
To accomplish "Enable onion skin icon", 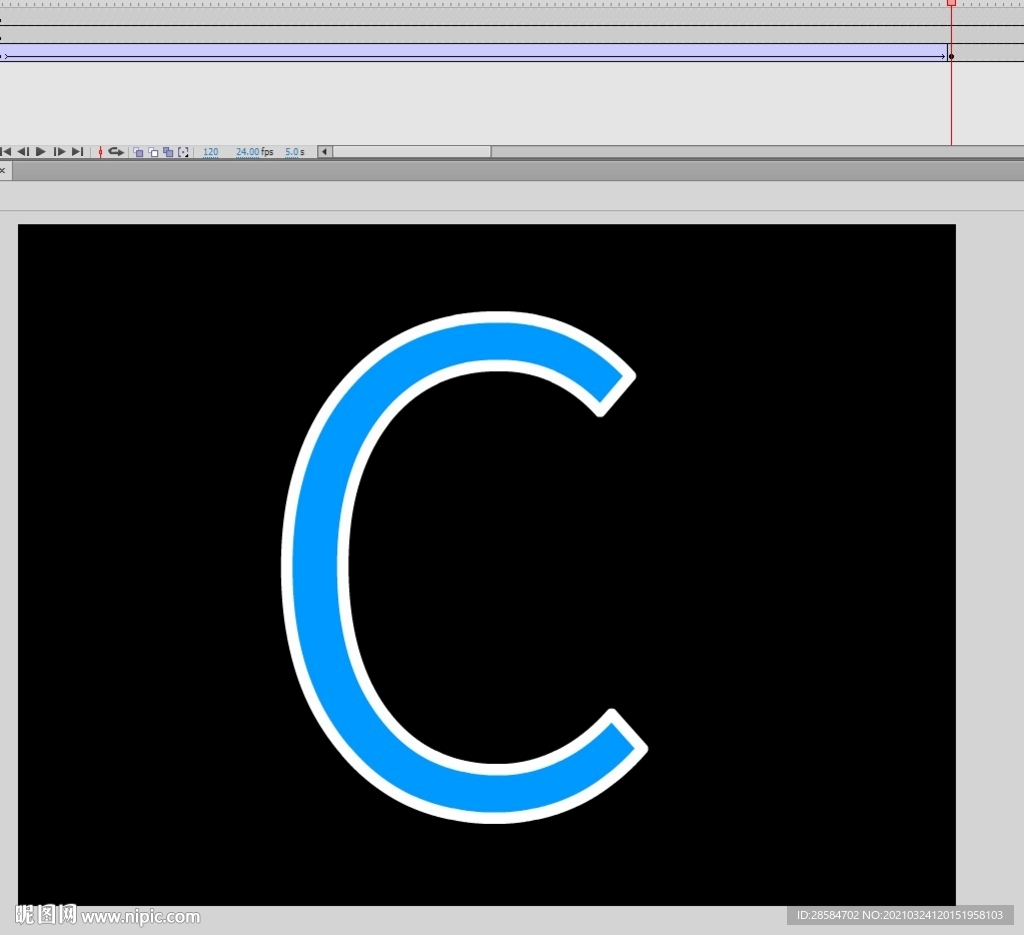I will (x=138, y=152).
